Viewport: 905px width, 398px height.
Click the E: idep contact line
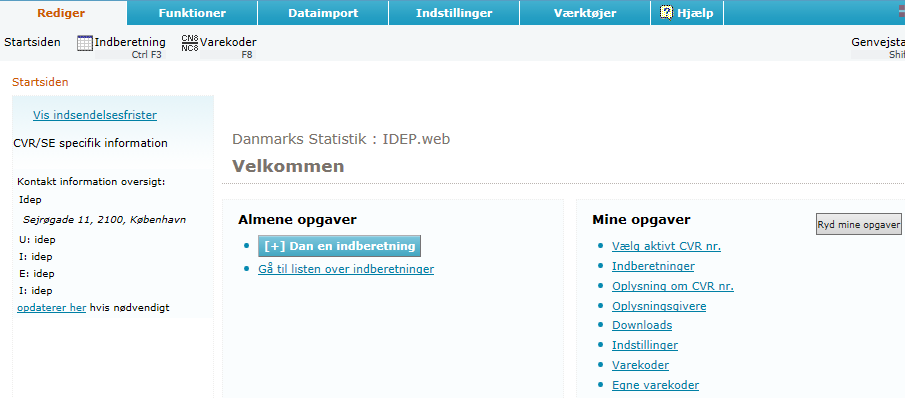click(x=36, y=273)
